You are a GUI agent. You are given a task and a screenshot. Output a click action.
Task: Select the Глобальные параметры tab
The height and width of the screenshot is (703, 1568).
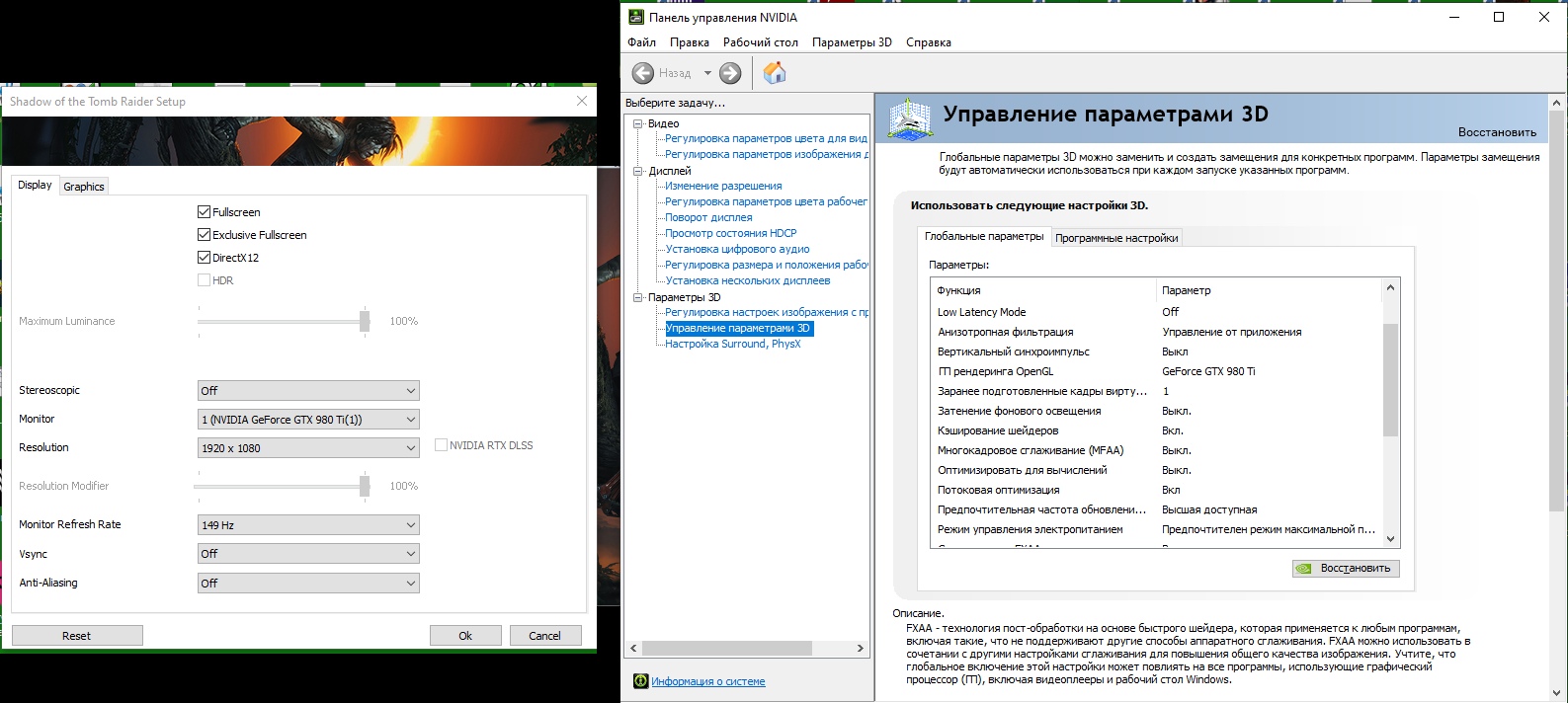tap(984, 236)
